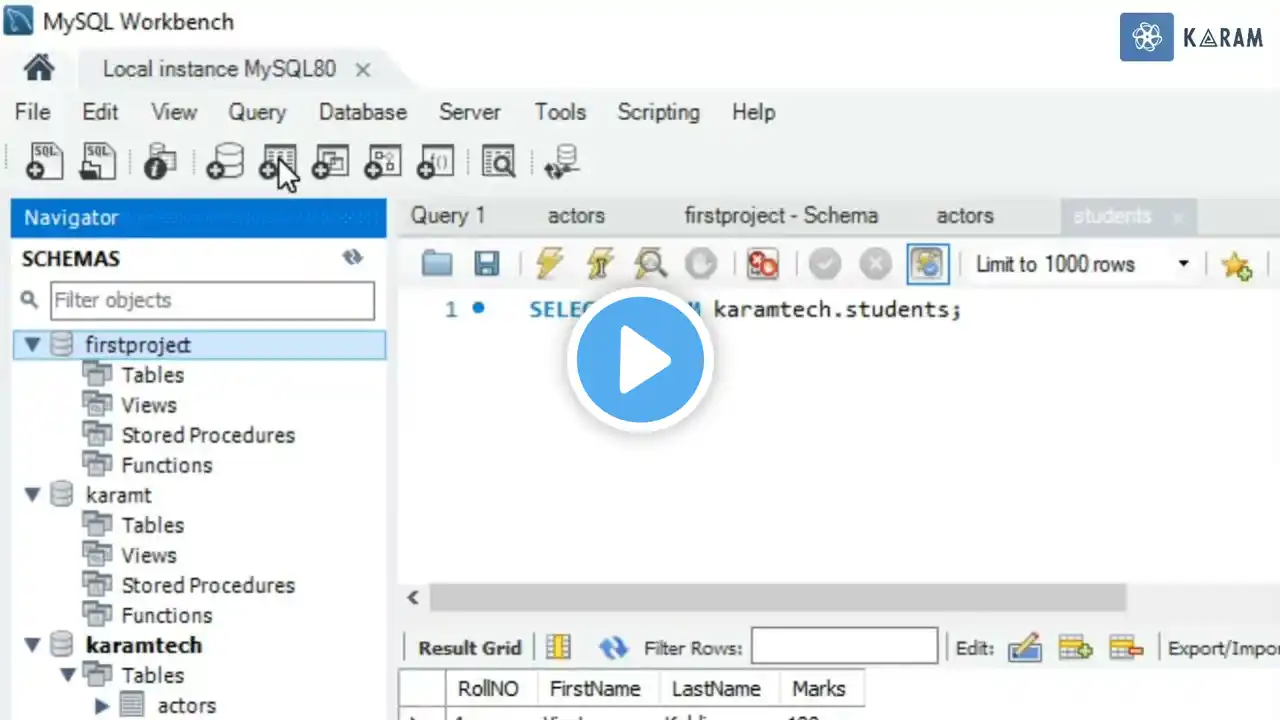Create a new schema
1280x720 pixels.
tap(225, 161)
